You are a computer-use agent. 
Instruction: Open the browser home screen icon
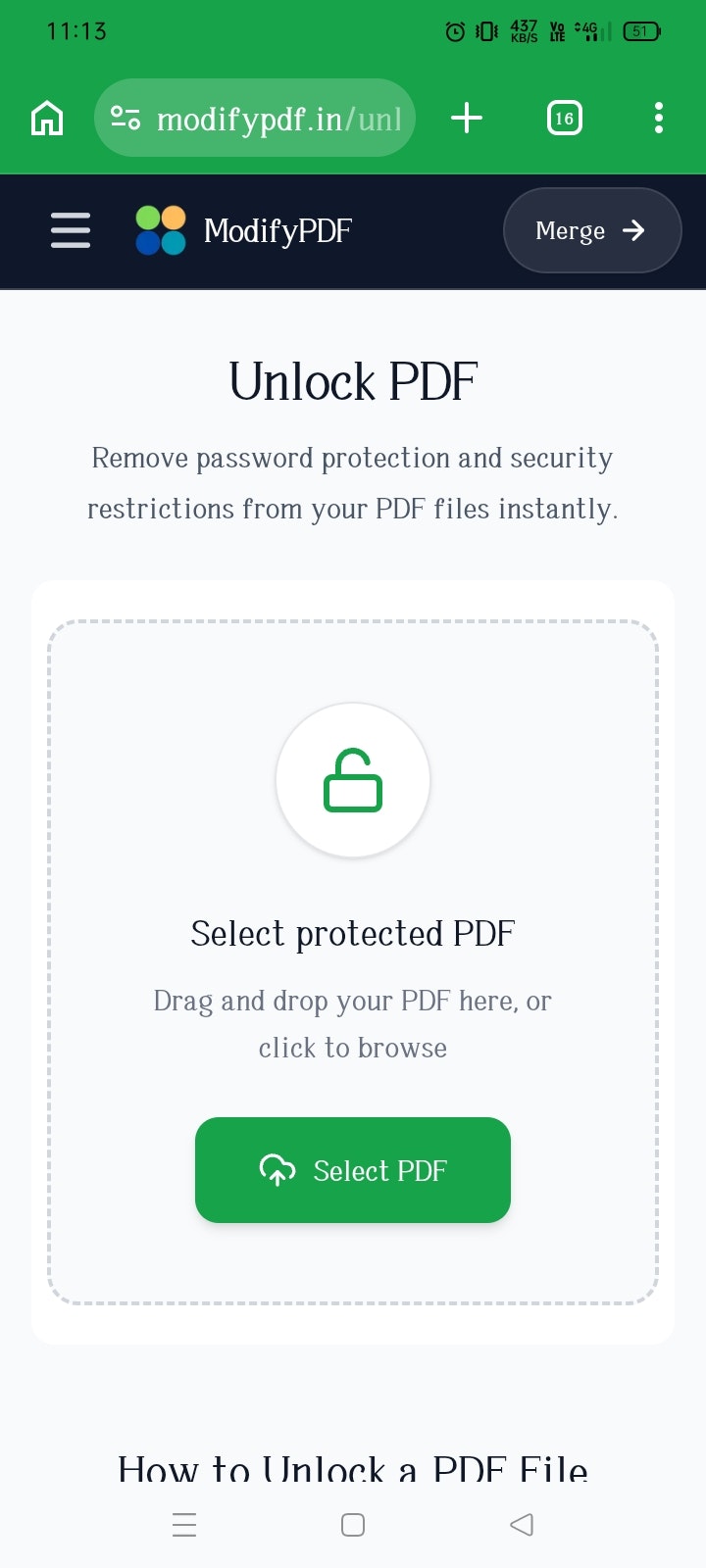tap(46, 118)
